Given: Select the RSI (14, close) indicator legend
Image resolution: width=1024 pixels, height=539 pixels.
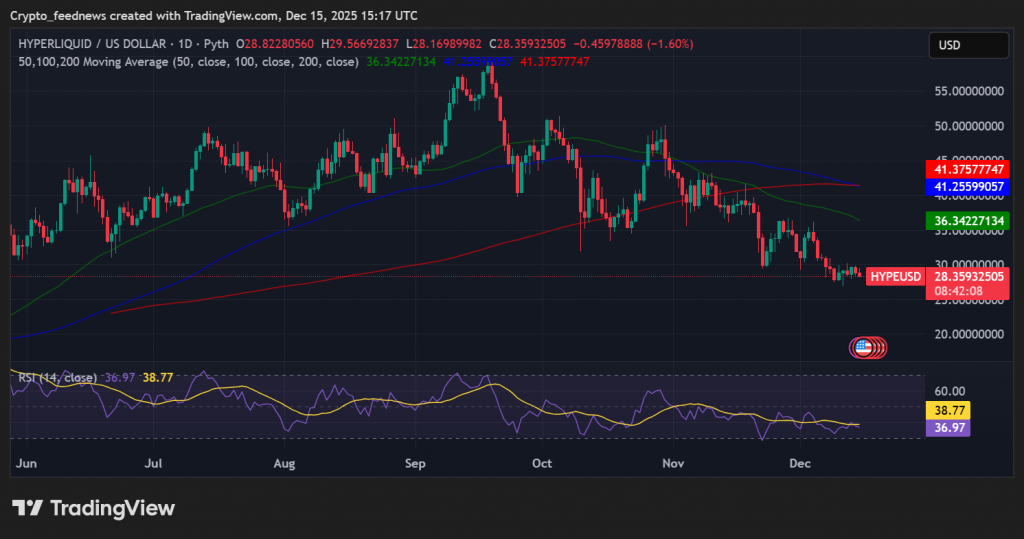Looking at the screenshot, I should (58, 377).
